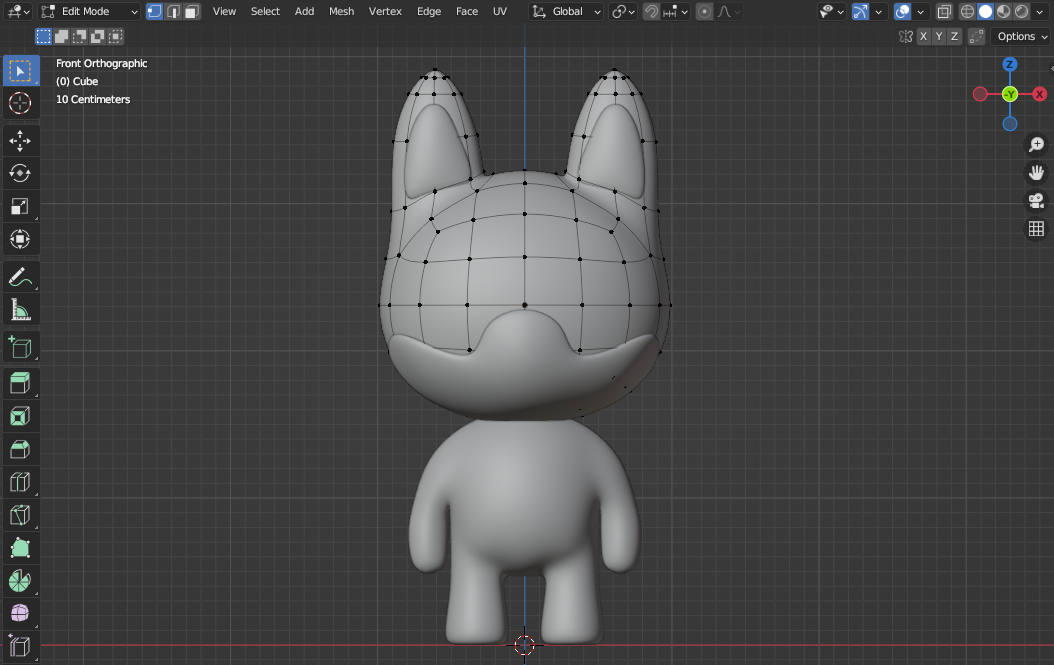Select the Move tool in the toolbar
Screen dimensions: 1054x665
click(x=20, y=140)
